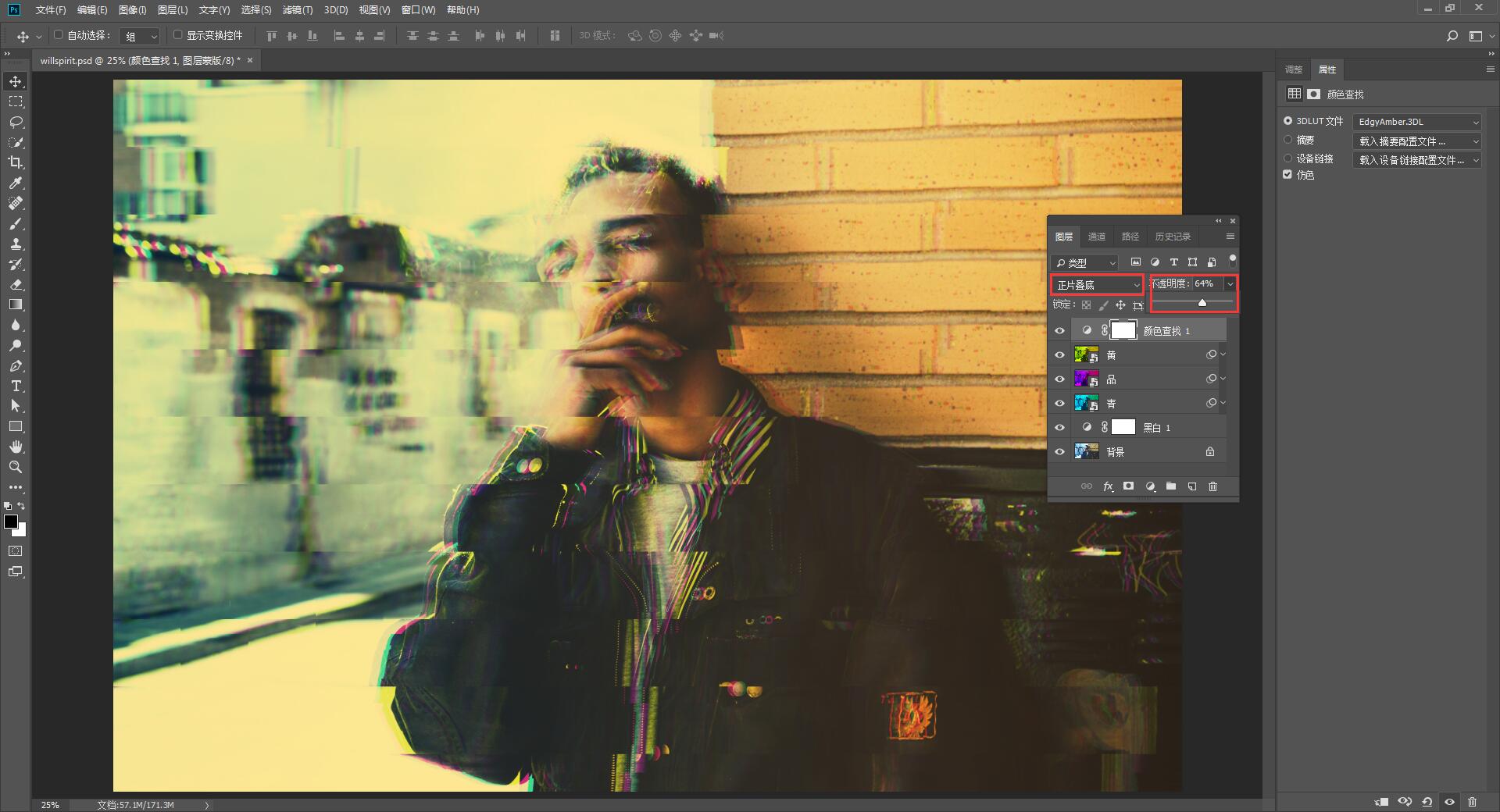Click the search icon in options bar
The image size is (1500, 812).
1452,36
